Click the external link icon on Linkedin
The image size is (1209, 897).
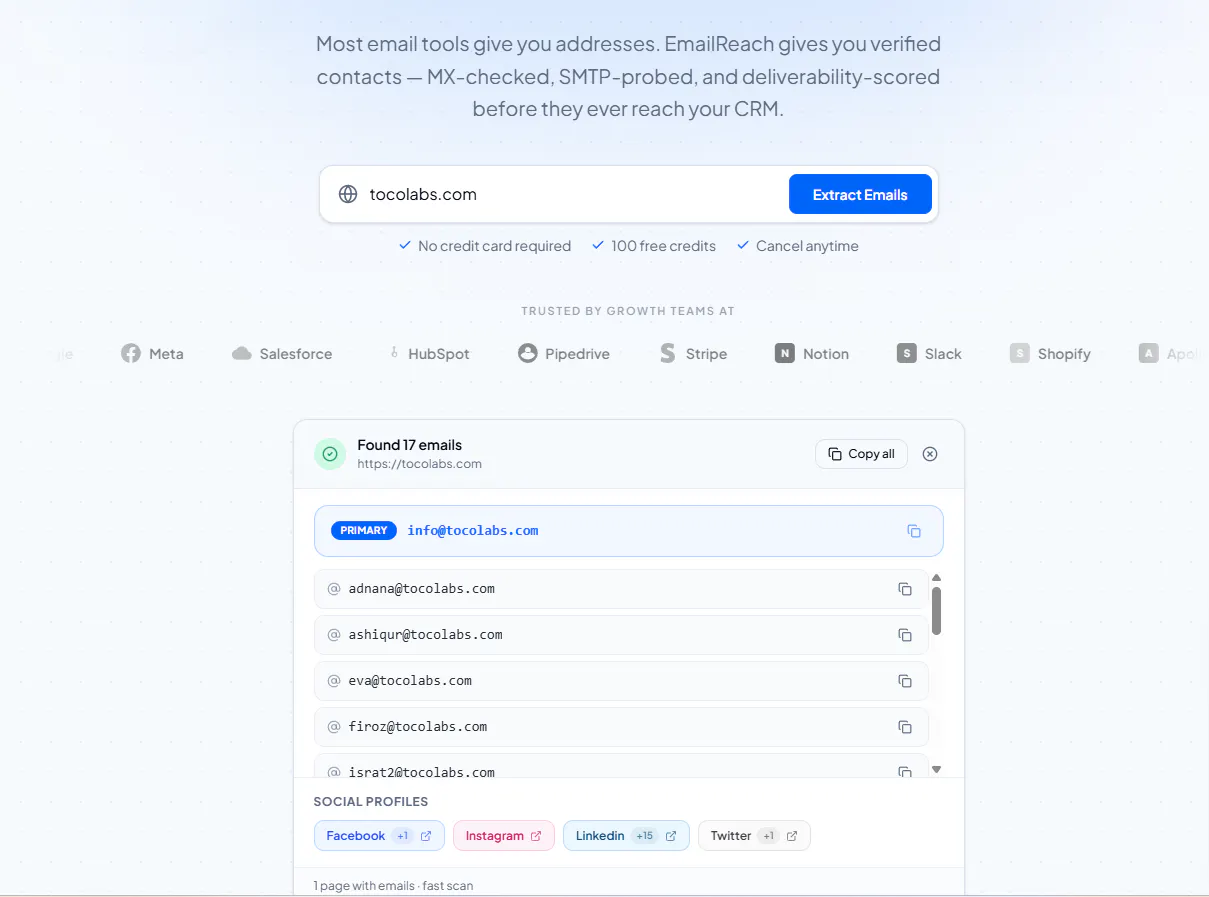click(x=671, y=836)
